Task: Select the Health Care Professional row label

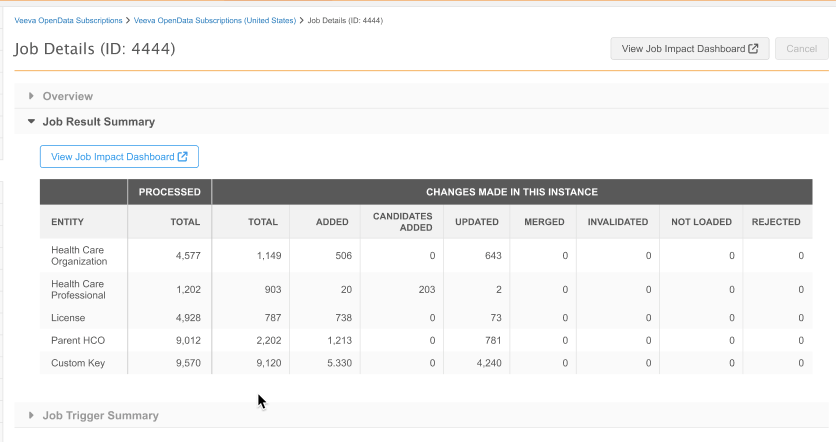Action: click(x=78, y=289)
